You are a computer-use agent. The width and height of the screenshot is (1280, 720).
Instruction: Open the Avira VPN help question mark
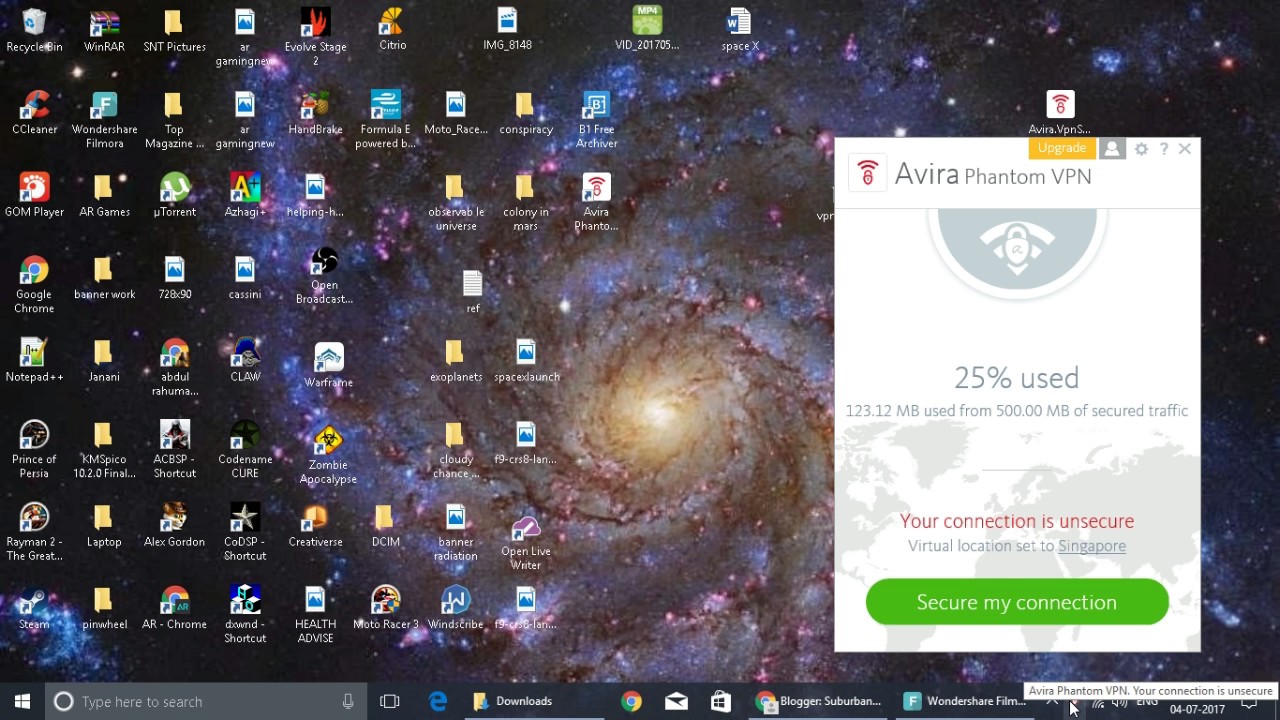coord(1164,149)
